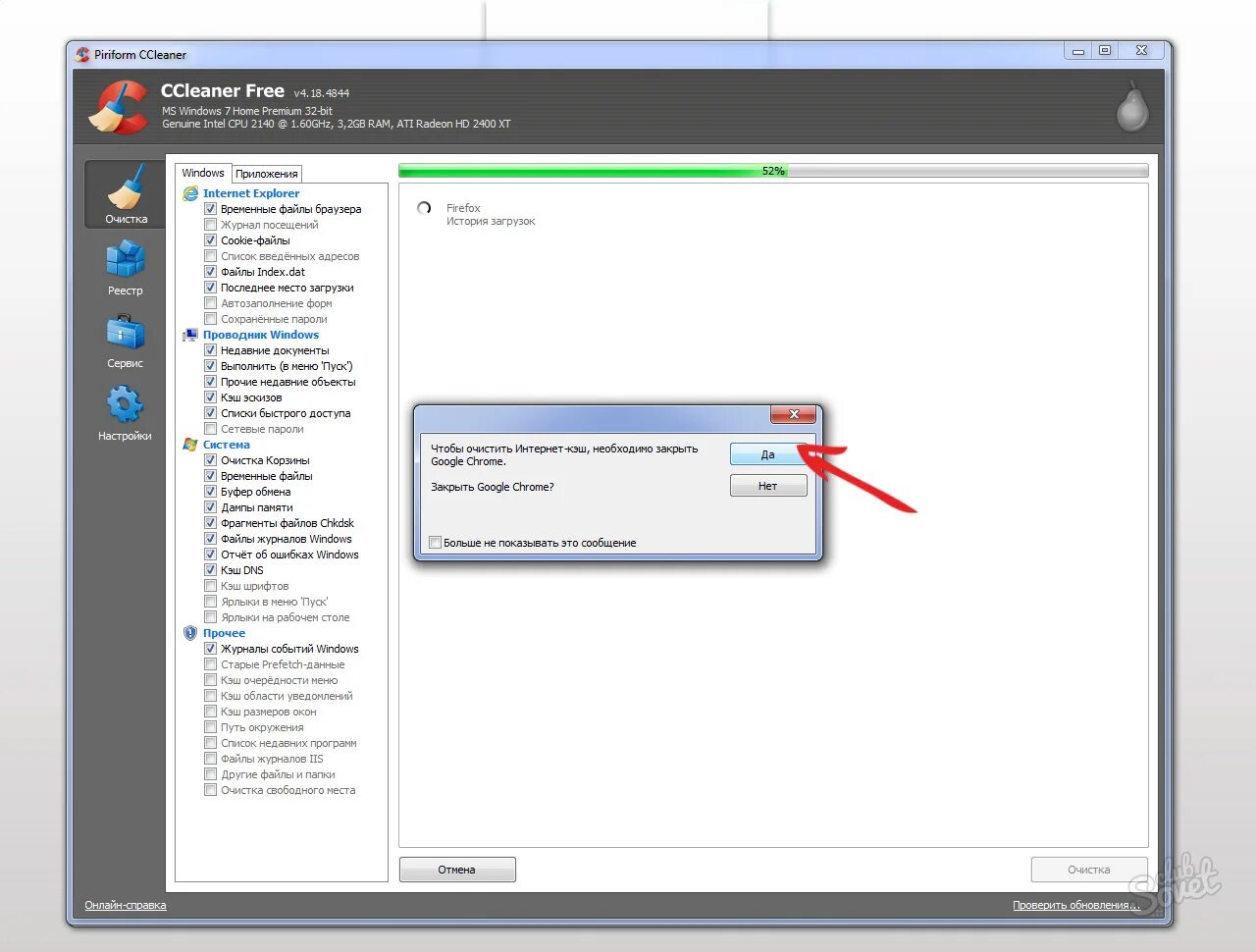Enable Сетевые пароли checkbox
Screen dimensions: 1256x952
210,429
